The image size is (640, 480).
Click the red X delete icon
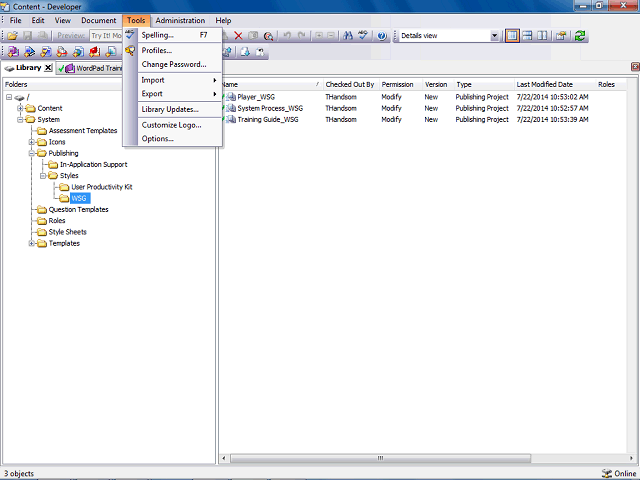click(238, 36)
